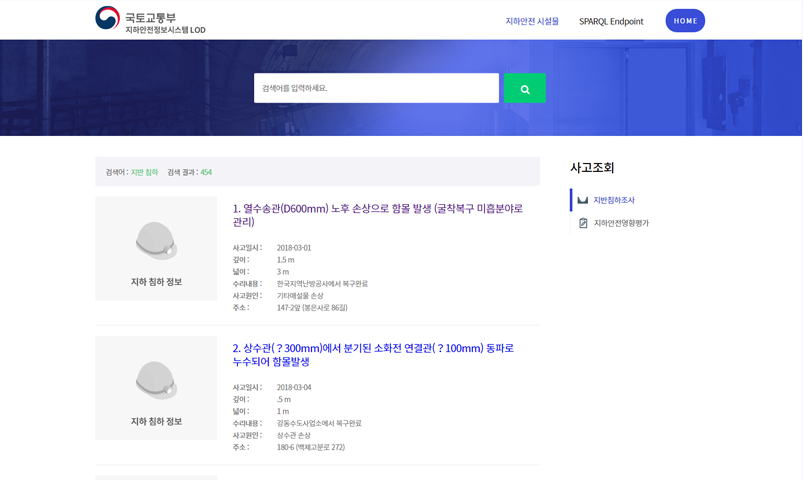
Task: Click the 사고조회 sidebar heading
Action: [592, 168]
